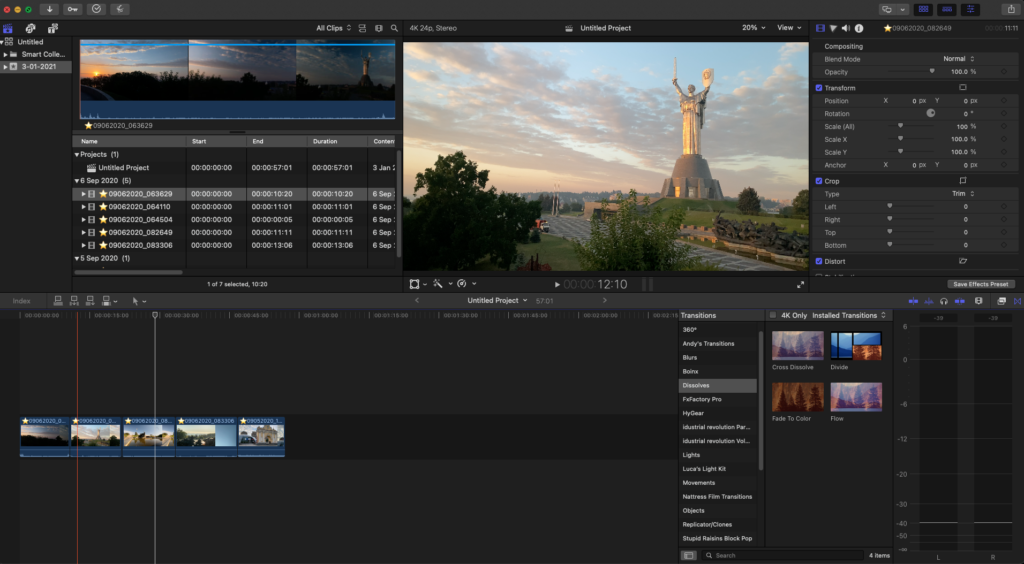Click the Distort on-screen controls icon
The height and width of the screenshot is (564, 1024).
[963, 261]
